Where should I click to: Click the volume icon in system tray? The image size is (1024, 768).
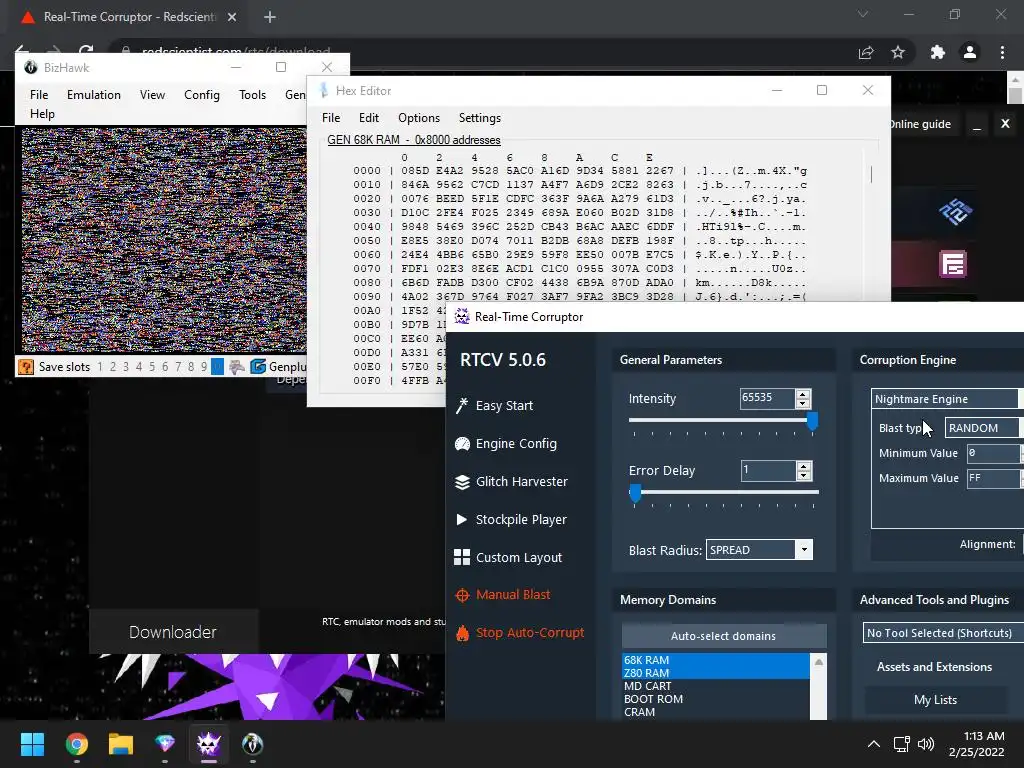(925, 744)
